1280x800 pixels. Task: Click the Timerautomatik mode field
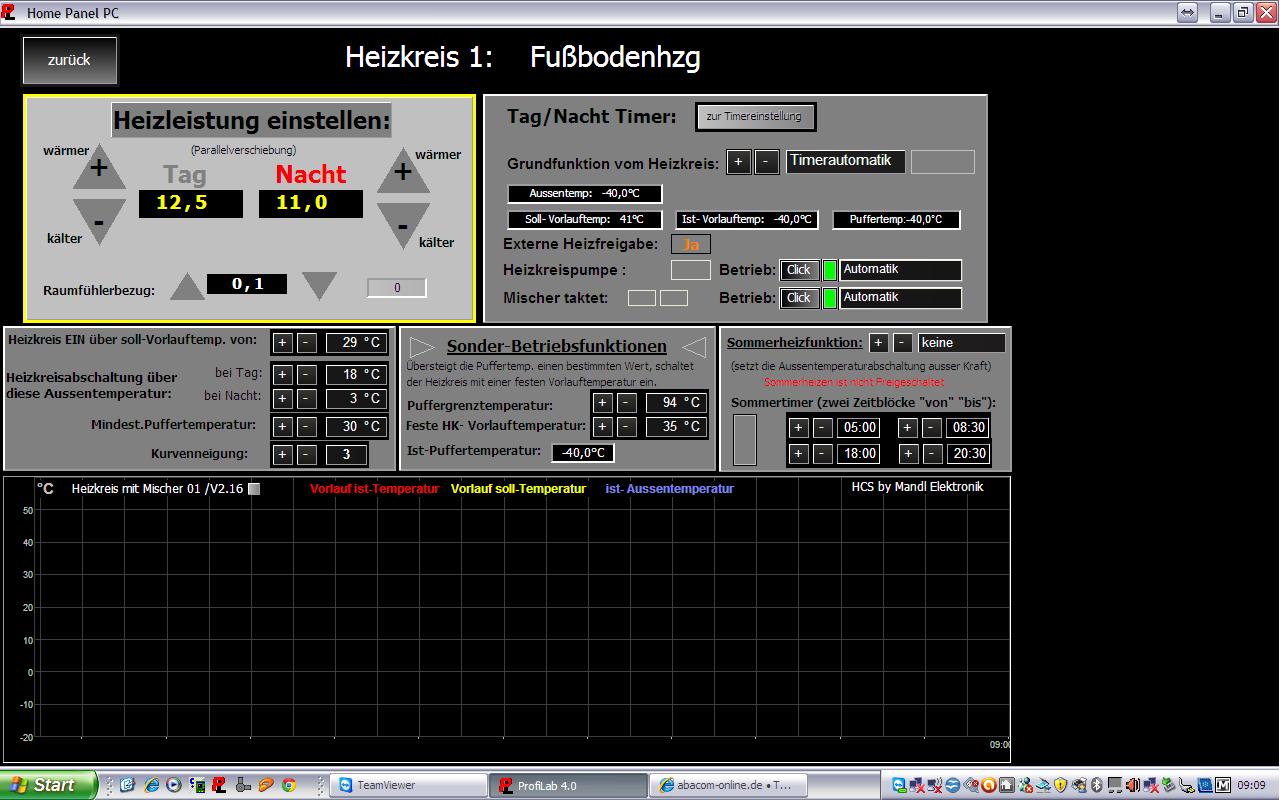coord(845,161)
